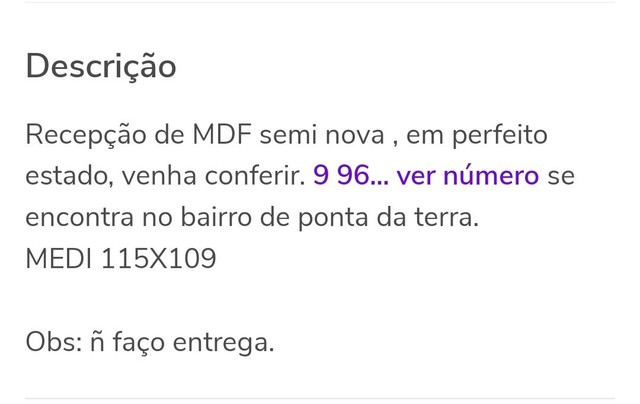Click the "ver número" link
Image resolution: width=640 pixels, height=404 pixels.
tap(467, 176)
